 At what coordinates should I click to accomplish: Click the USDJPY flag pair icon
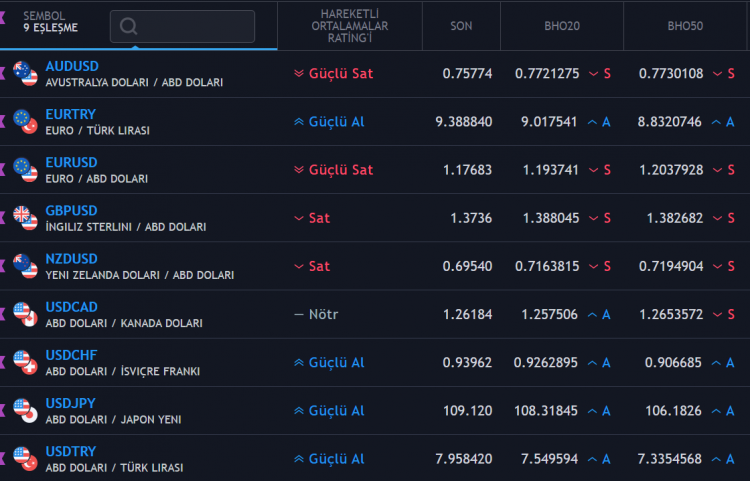tap(25, 410)
